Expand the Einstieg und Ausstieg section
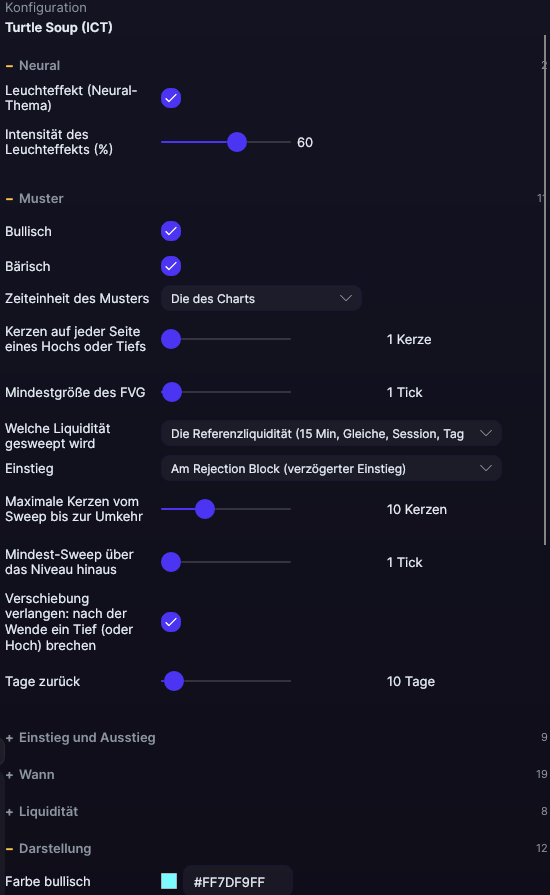 [x=80, y=737]
